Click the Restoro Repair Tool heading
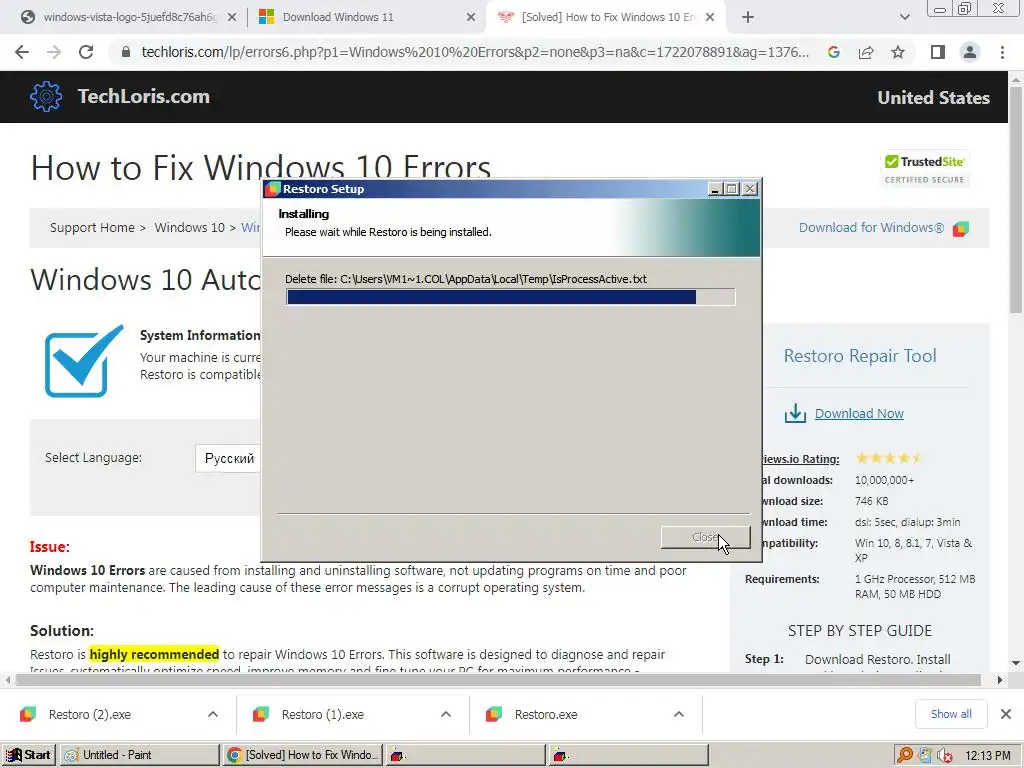Screen dimensions: 1024x768 pos(860,356)
